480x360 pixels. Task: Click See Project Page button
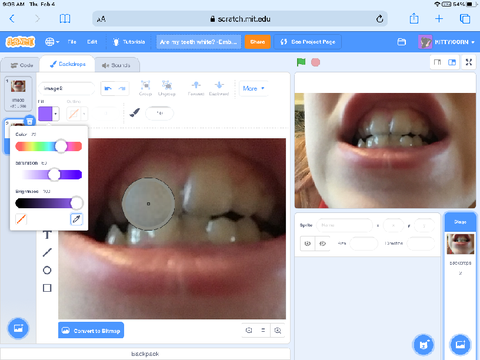[308, 42]
